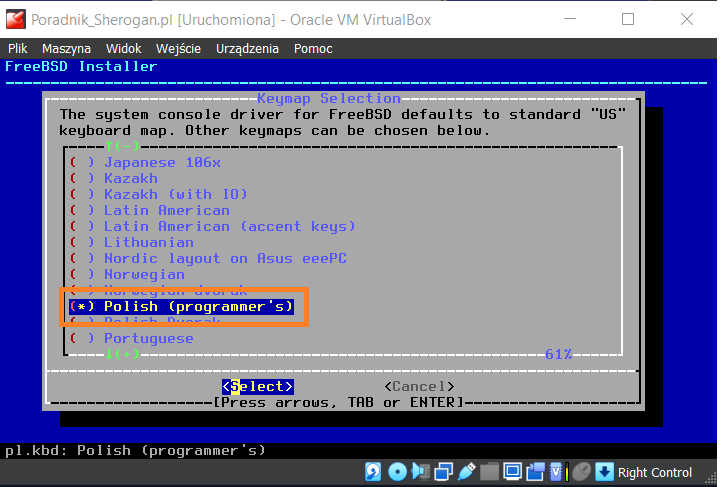Click the hard disk activity status icon
The height and width of the screenshot is (487, 722).
373,472
